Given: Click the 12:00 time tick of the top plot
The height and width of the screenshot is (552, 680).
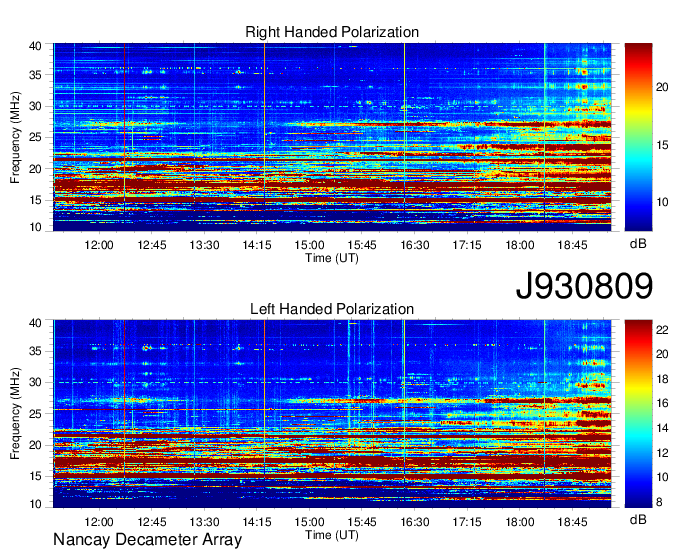Looking at the screenshot, I should point(99,245).
